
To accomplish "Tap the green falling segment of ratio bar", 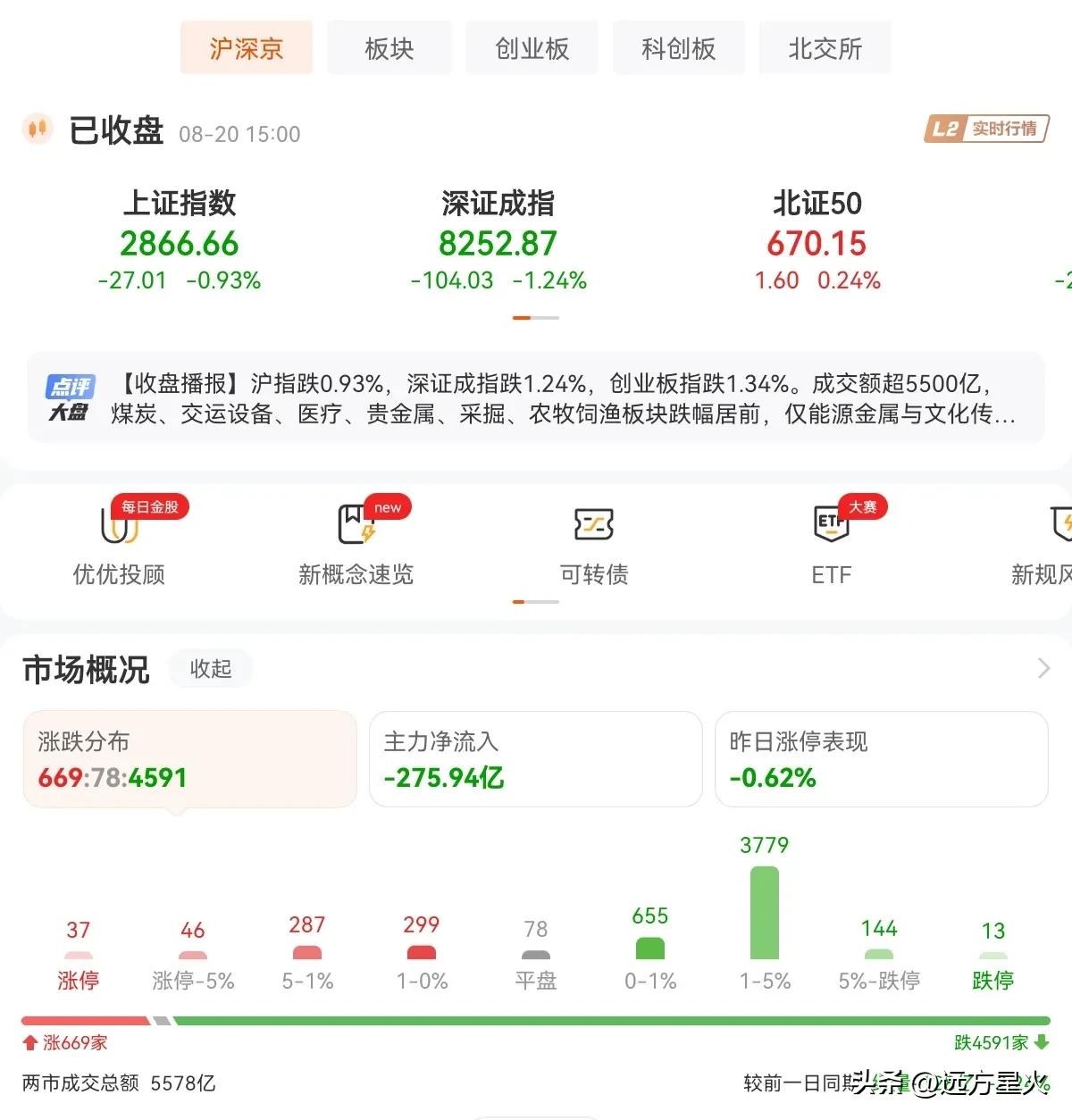I will [x=612, y=1020].
